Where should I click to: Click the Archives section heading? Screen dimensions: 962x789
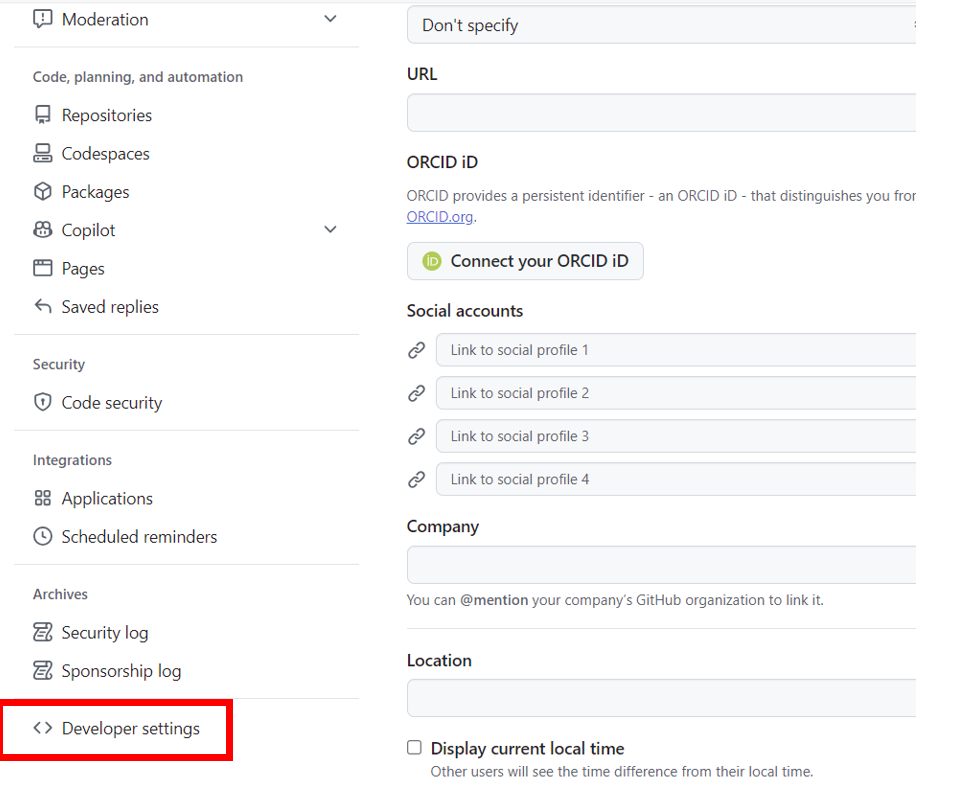[x=60, y=594]
